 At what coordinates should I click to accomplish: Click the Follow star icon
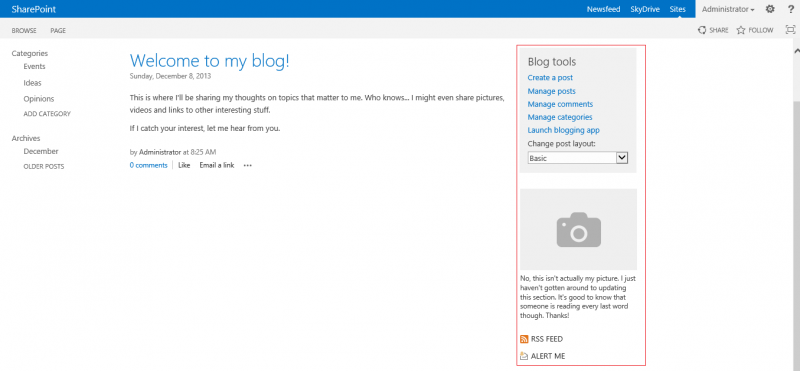741,31
